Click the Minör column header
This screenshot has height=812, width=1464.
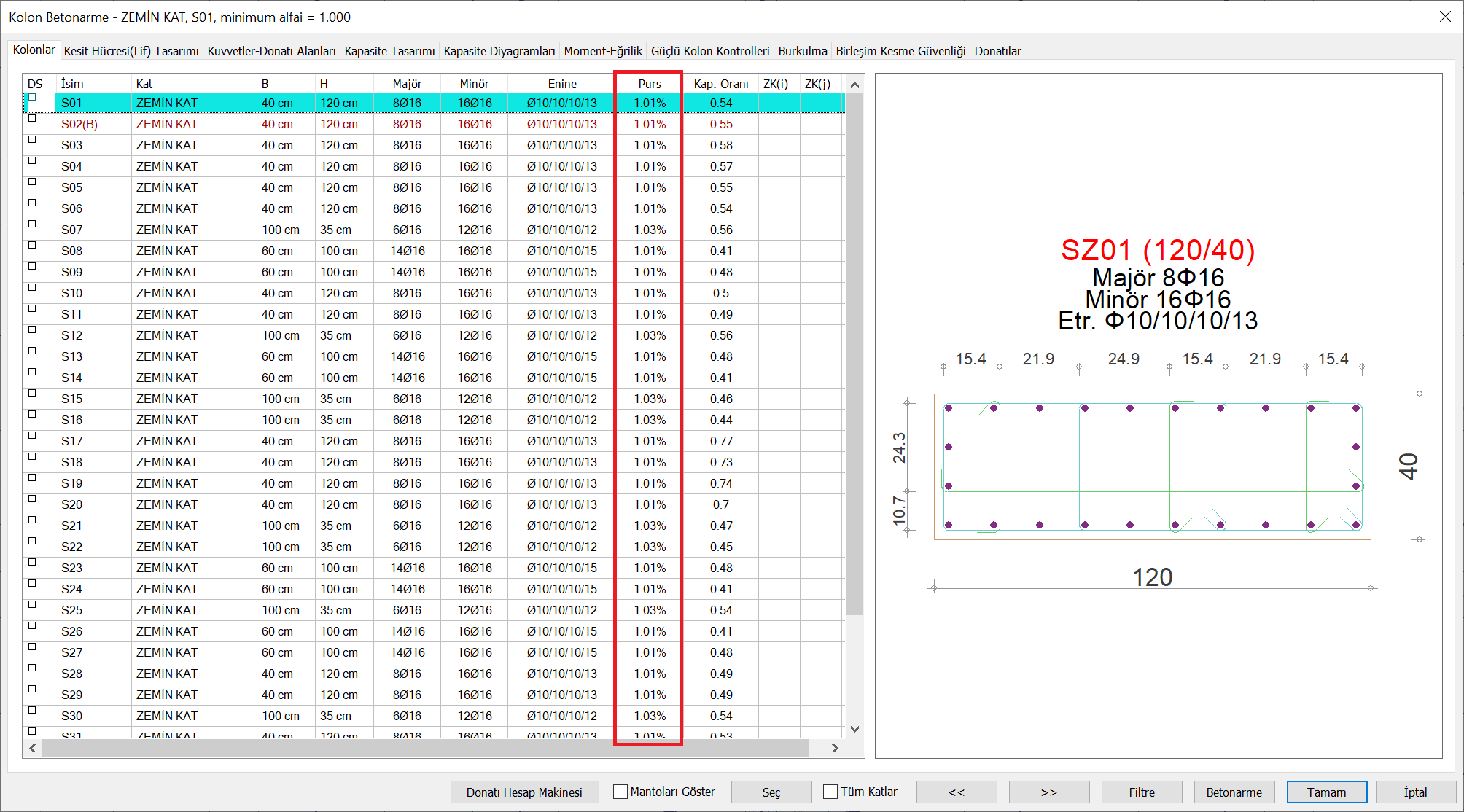click(474, 84)
